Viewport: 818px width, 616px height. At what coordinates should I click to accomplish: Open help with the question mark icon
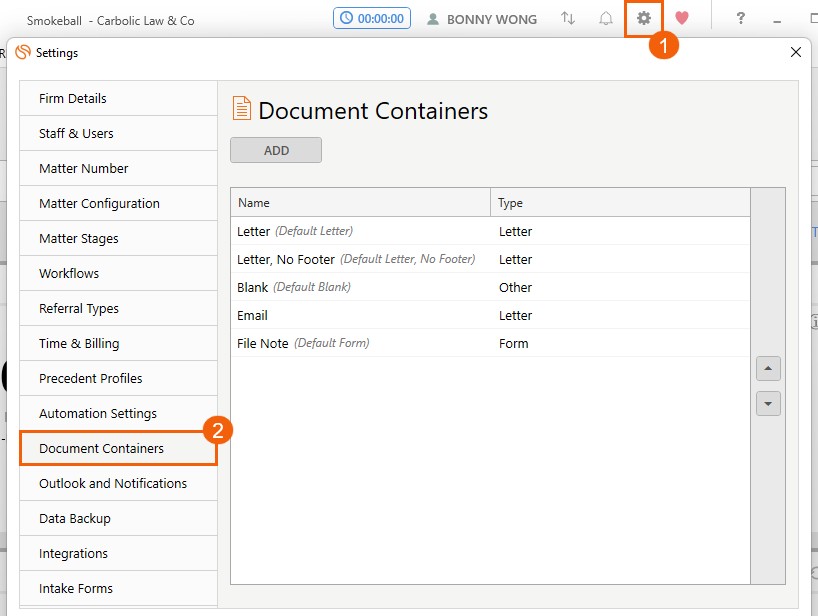coord(740,18)
